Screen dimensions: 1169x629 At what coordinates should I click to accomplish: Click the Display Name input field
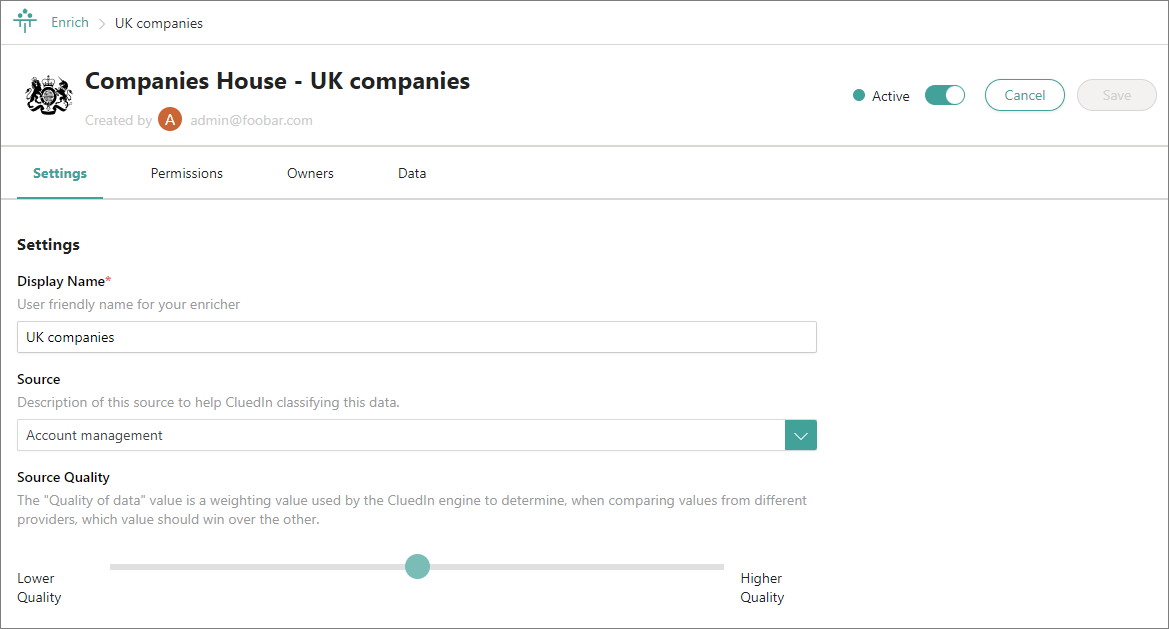click(417, 337)
